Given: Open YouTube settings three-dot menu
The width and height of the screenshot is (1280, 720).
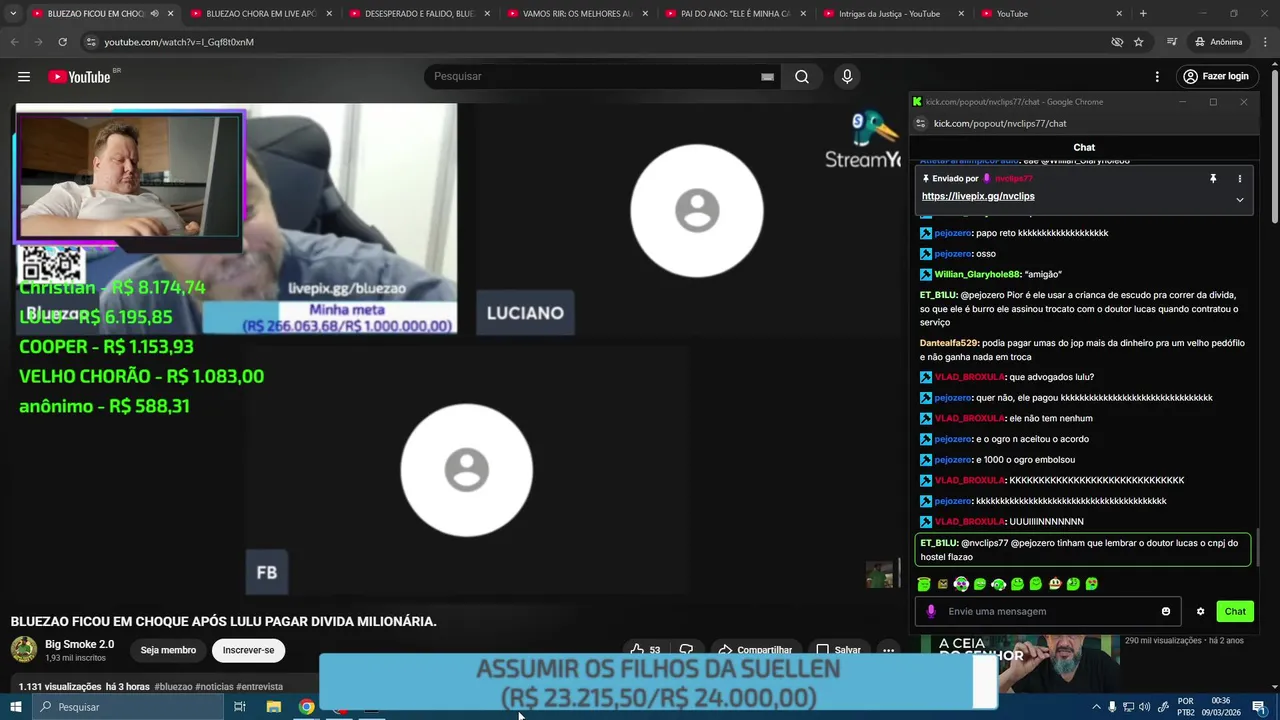Looking at the screenshot, I should coord(1157,77).
